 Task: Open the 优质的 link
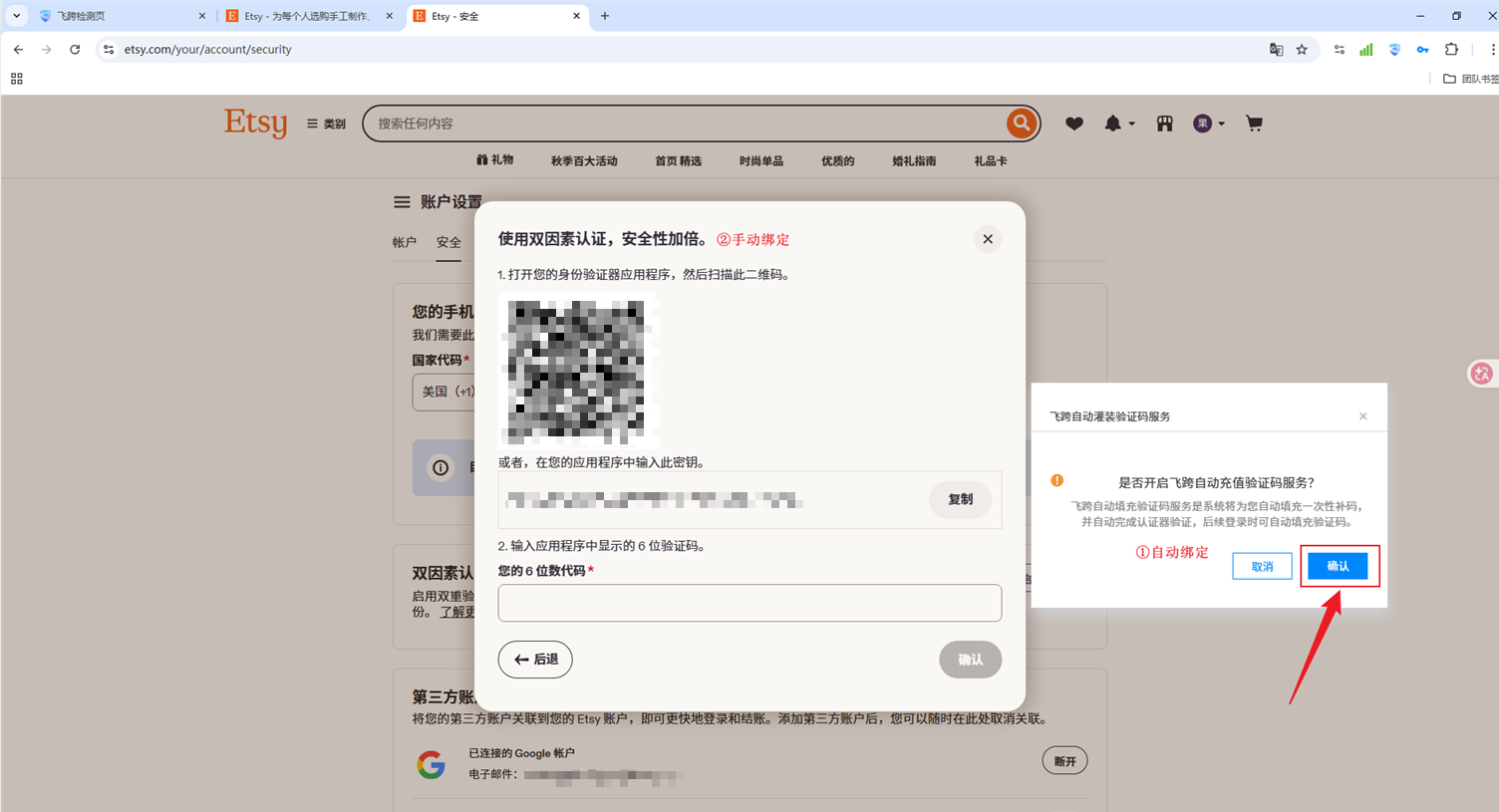coord(837,161)
